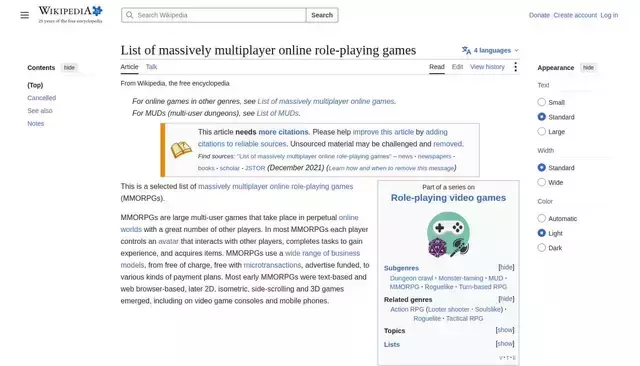Image resolution: width=640 pixels, height=366 pixels.
Task: Open Dungeon crawl subgenre link
Action: (x=411, y=278)
